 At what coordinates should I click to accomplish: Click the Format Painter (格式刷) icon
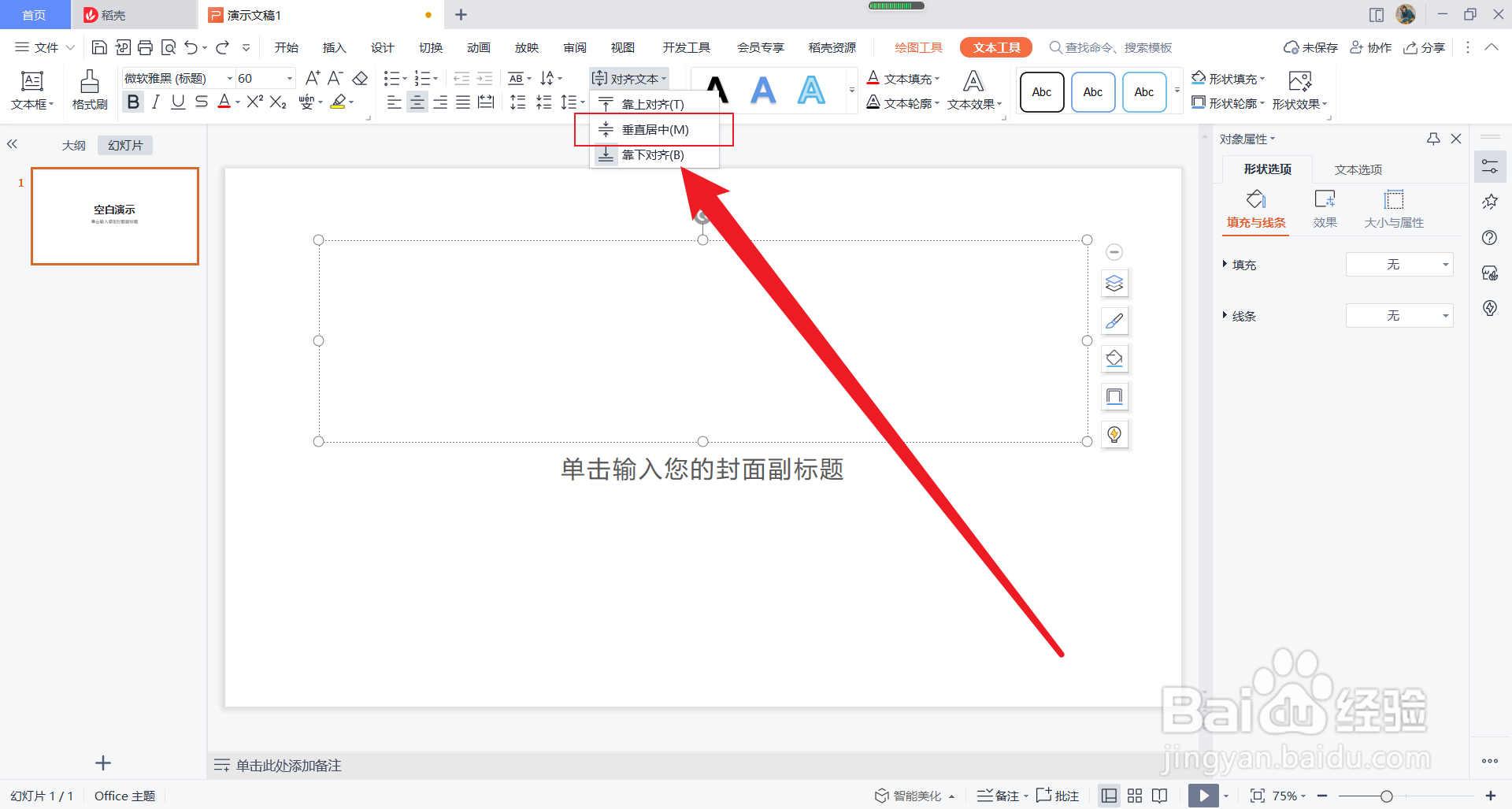point(89,90)
